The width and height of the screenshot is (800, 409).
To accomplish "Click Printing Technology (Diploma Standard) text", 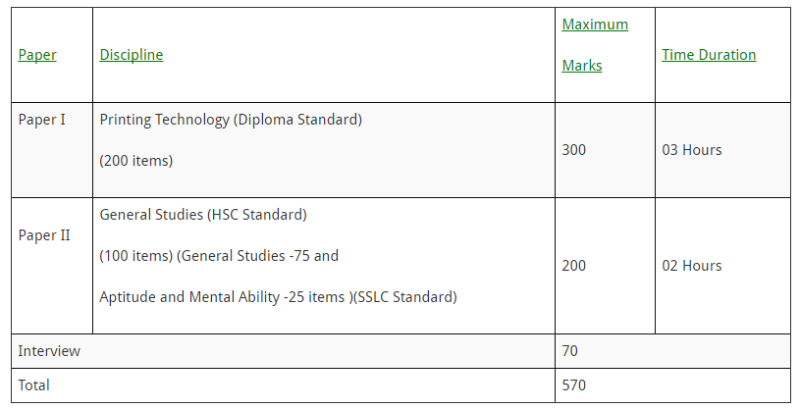I will point(231,119).
